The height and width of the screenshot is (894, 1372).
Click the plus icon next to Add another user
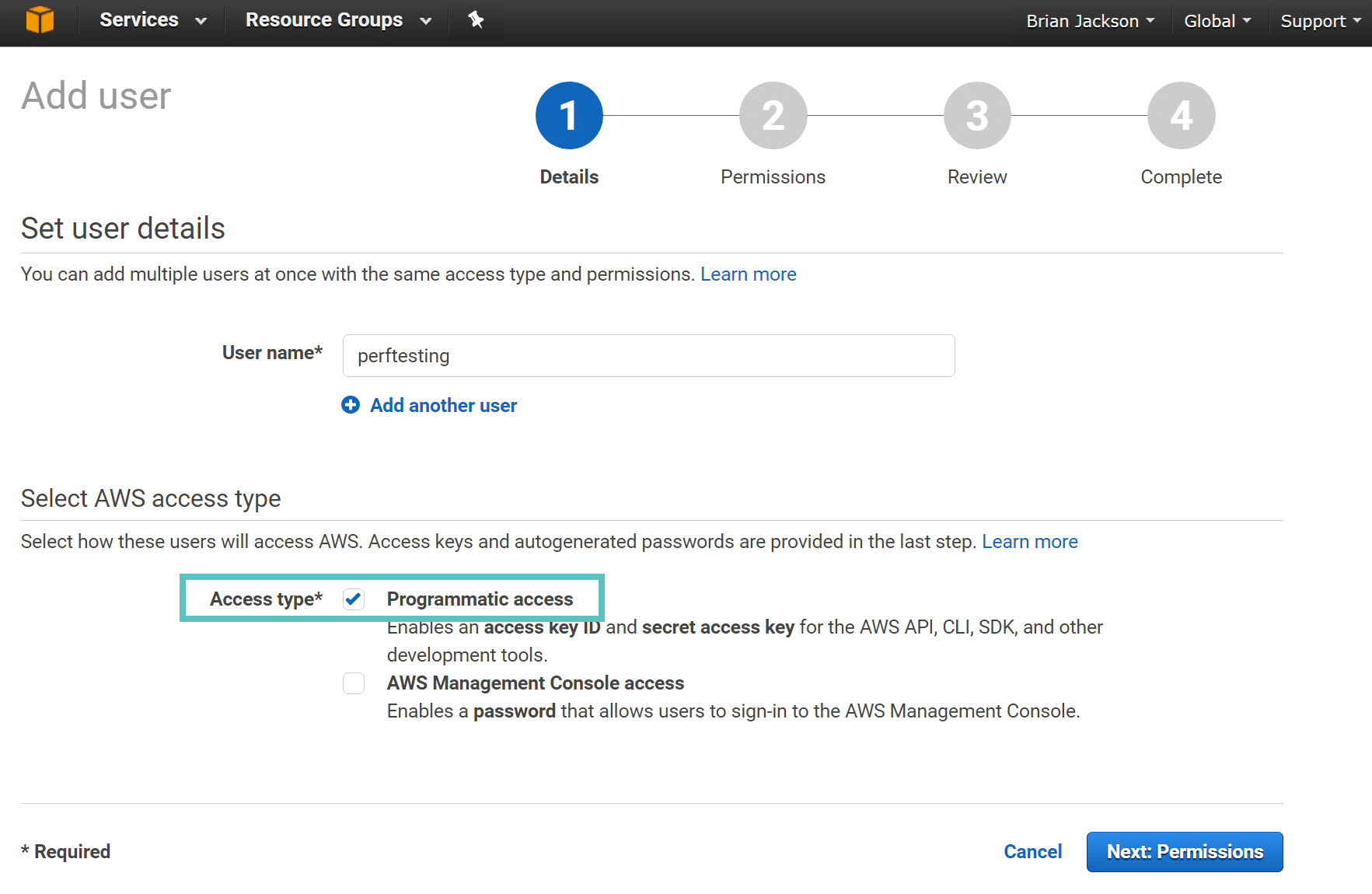tap(351, 405)
